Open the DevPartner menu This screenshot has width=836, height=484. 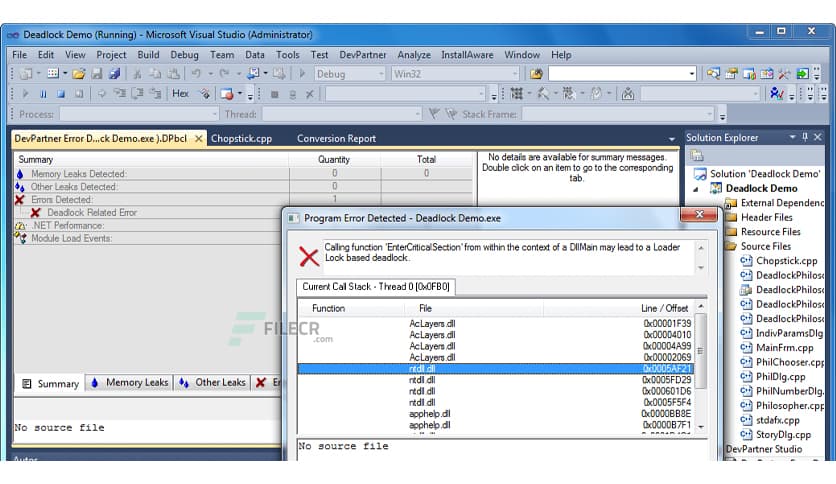pos(363,54)
